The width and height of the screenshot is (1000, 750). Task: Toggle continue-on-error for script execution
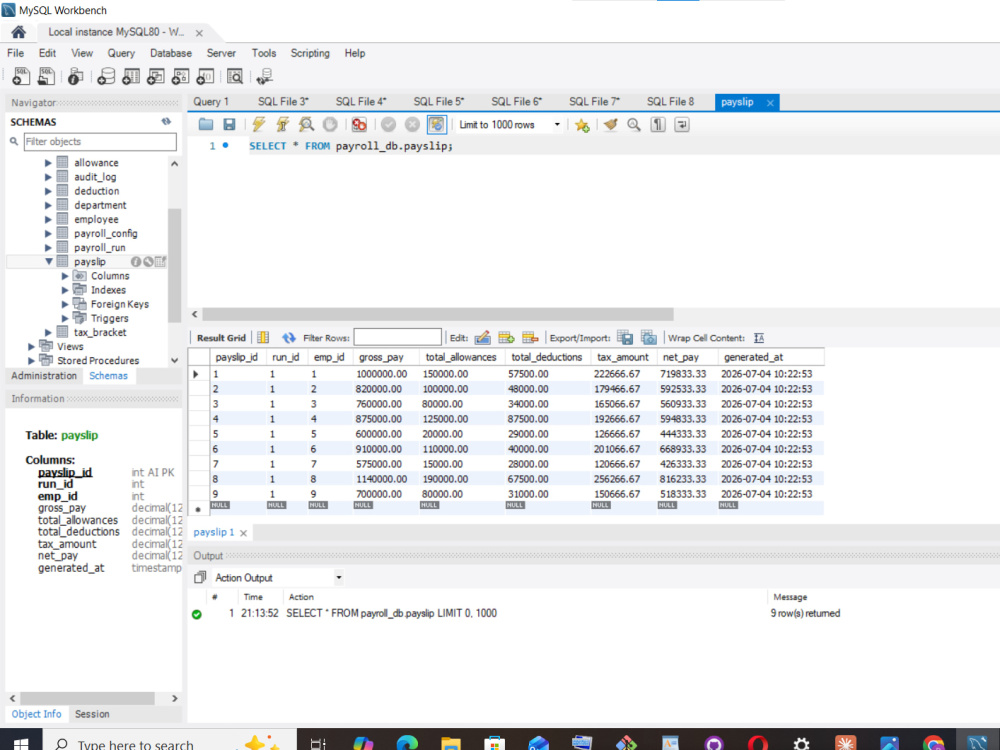359,124
